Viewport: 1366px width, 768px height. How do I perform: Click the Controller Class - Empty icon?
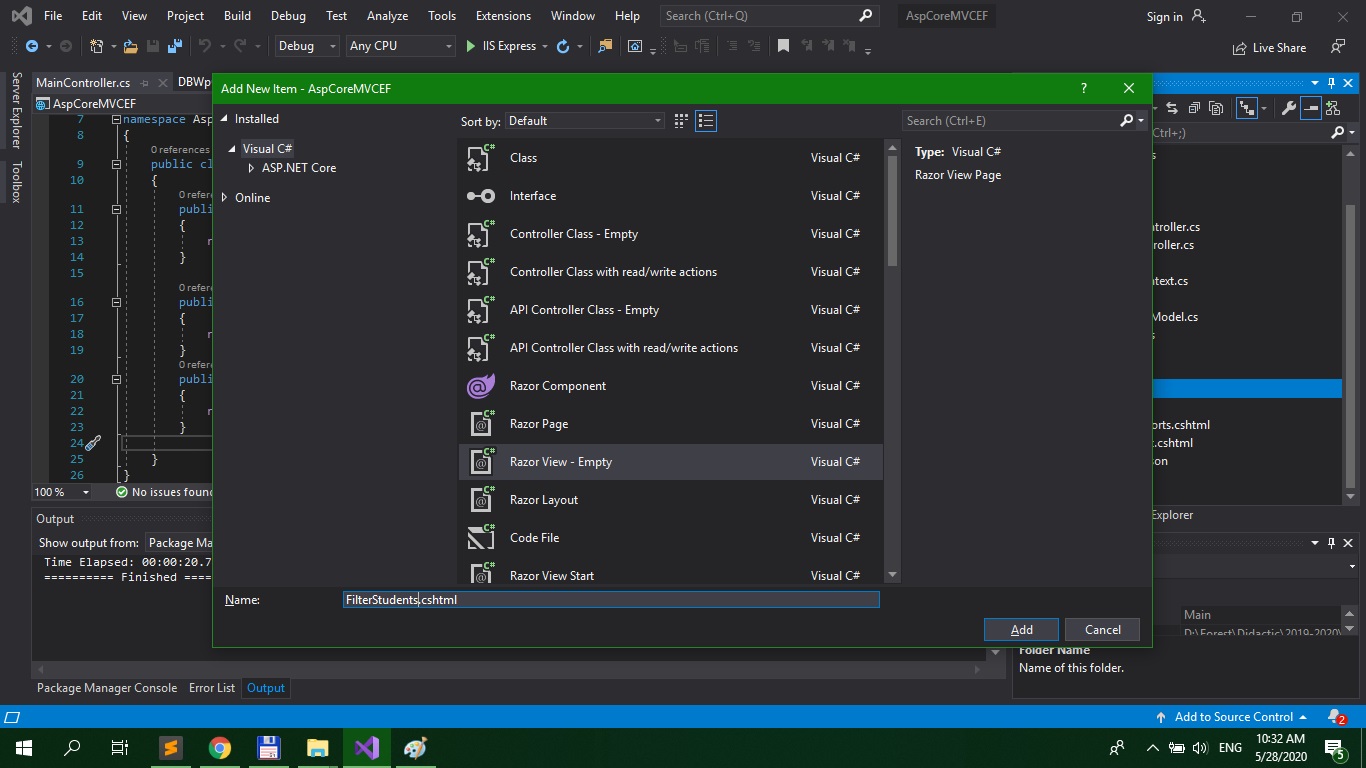point(481,234)
